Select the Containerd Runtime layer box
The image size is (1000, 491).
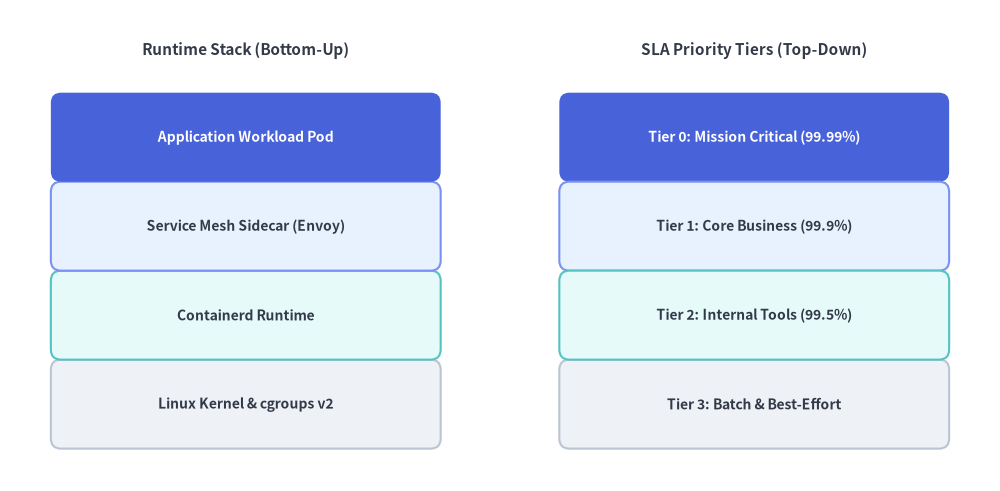pyautogui.click(x=246, y=315)
